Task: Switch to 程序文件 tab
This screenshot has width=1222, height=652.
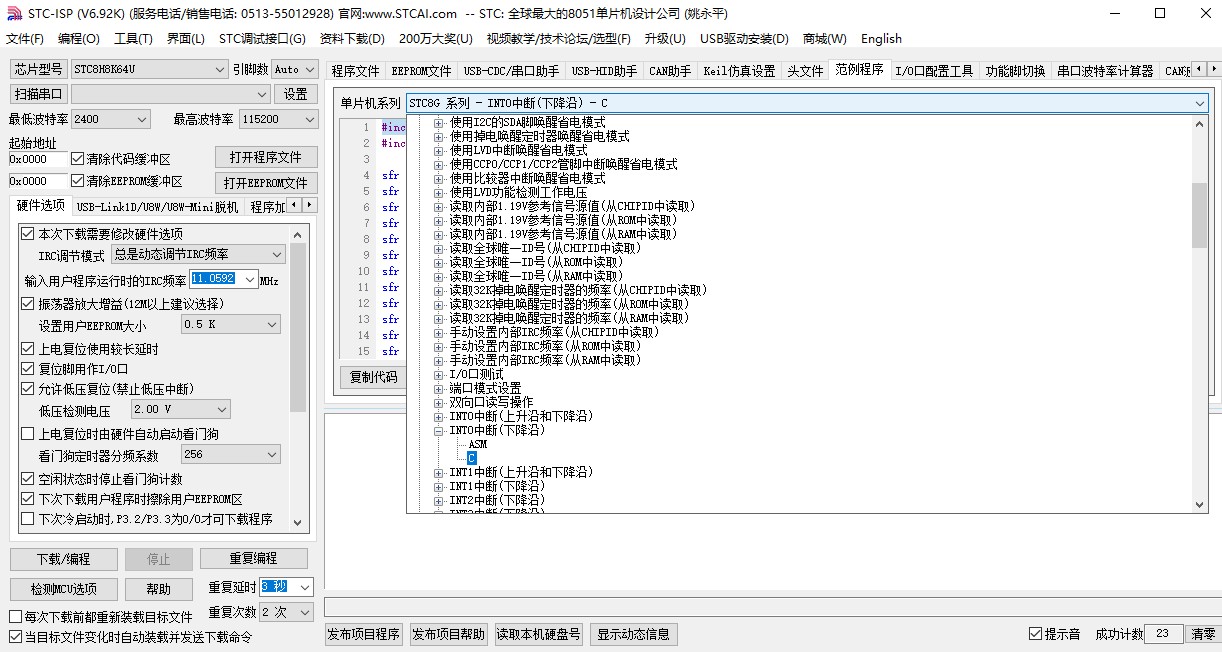Action: click(x=356, y=71)
